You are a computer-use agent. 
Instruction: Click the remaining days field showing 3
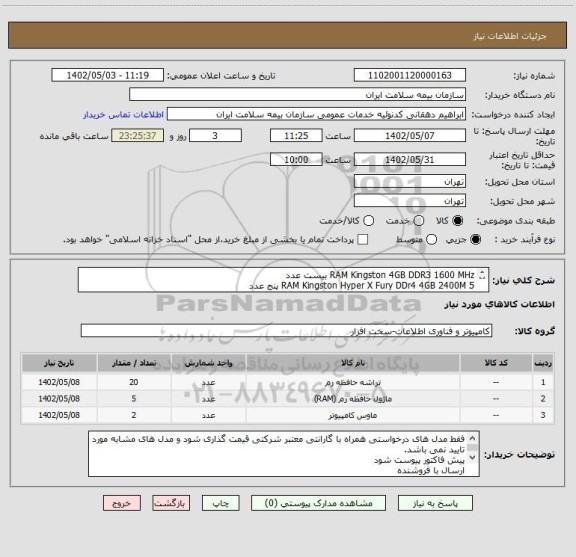coord(215,136)
